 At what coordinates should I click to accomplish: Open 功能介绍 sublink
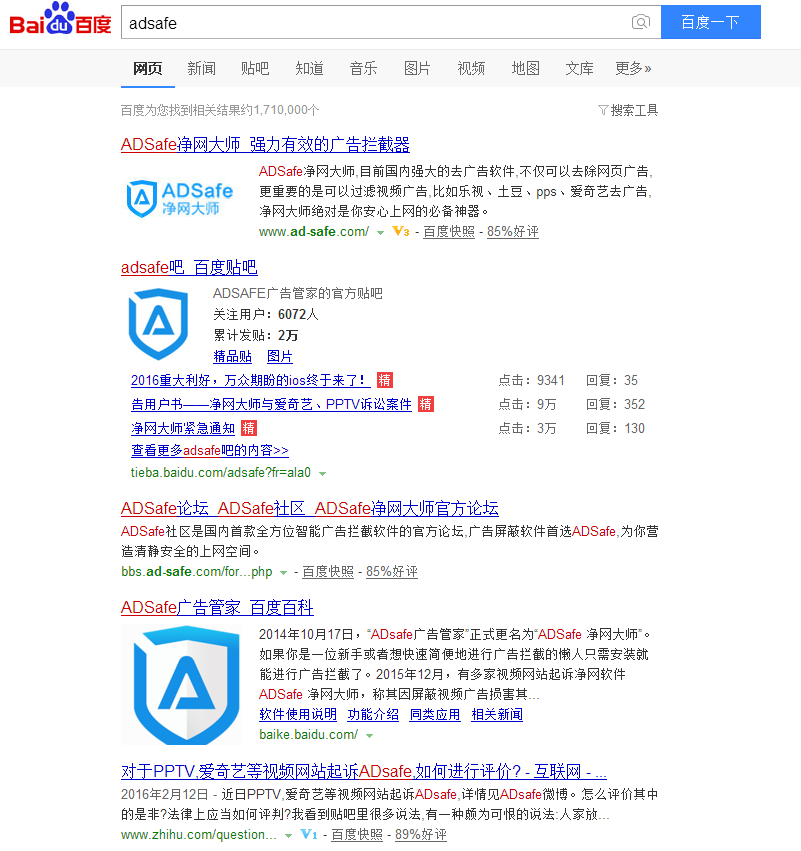coord(373,715)
